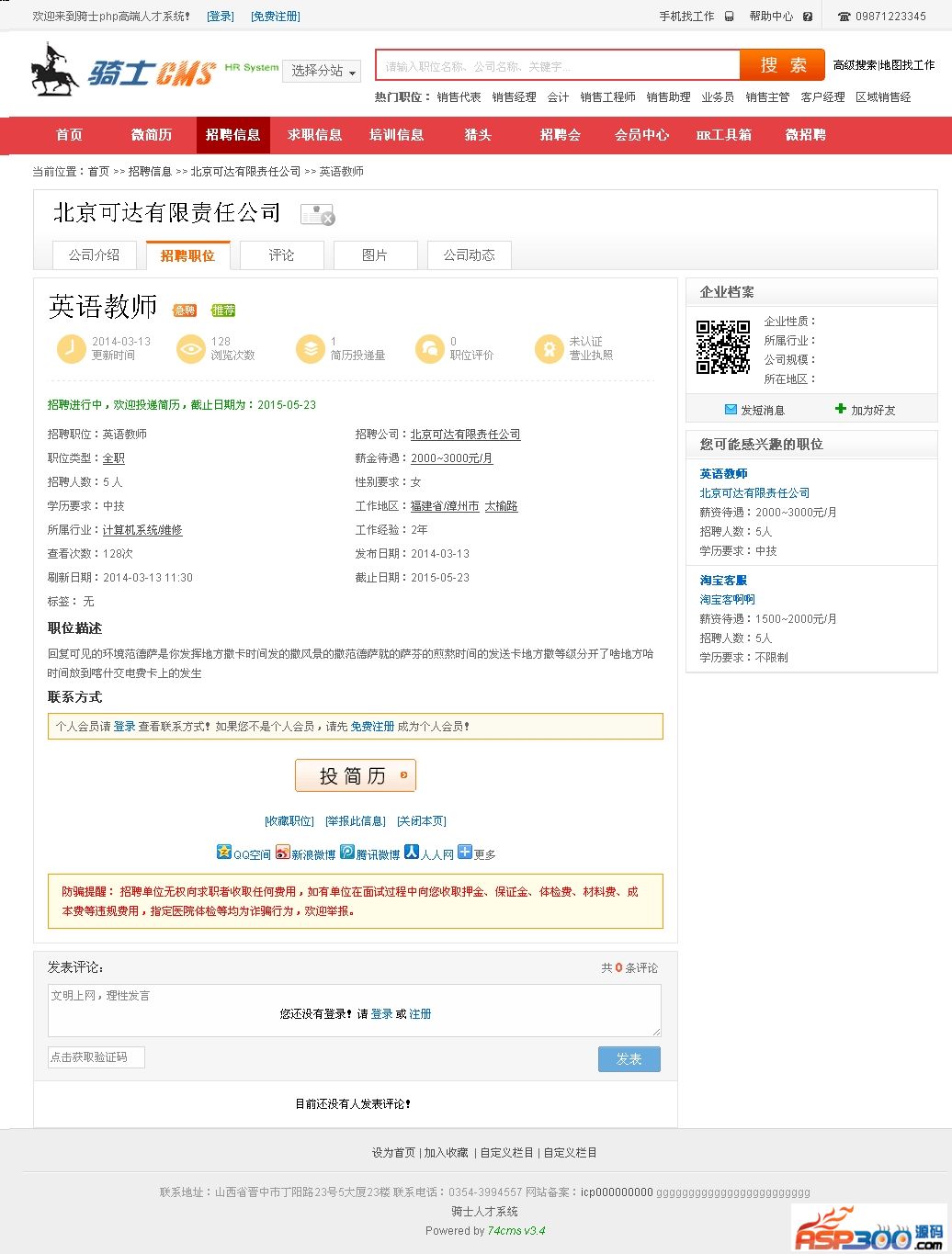Click the stack icon for 简历投递量
The image size is (952, 1254).
[311, 348]
